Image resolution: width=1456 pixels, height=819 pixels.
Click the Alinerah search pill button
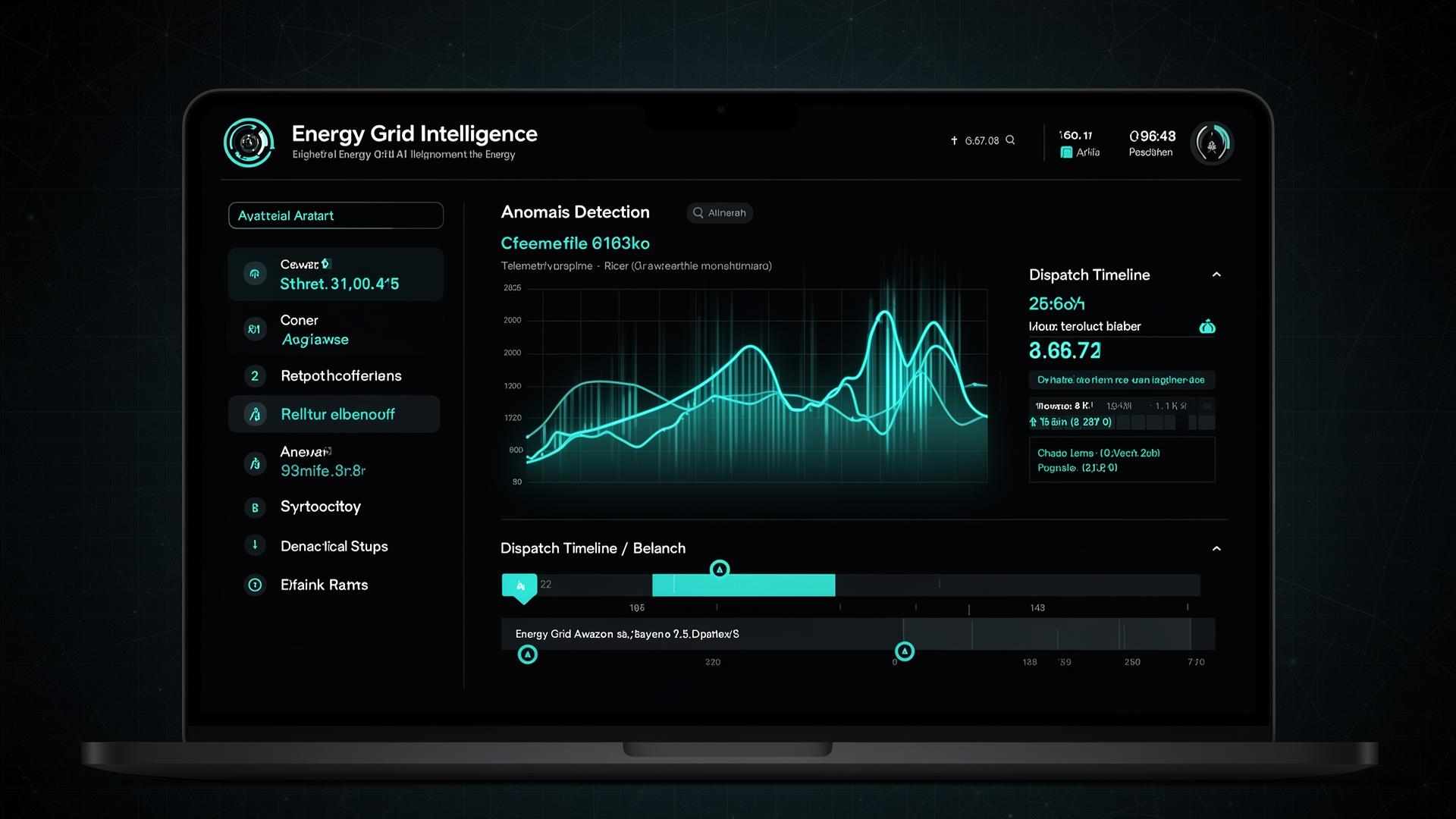(x=719, y=213)
